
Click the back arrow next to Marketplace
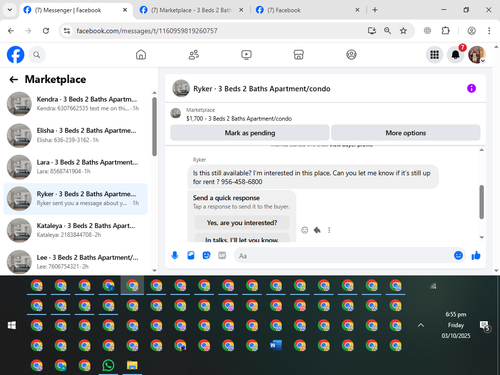14,79
